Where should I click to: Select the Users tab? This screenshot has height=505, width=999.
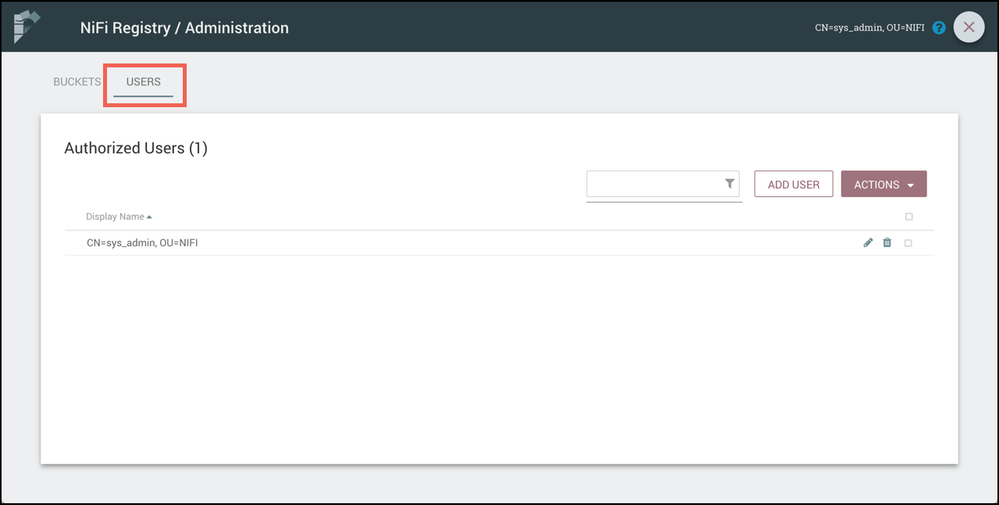click(x=143, y=82)
